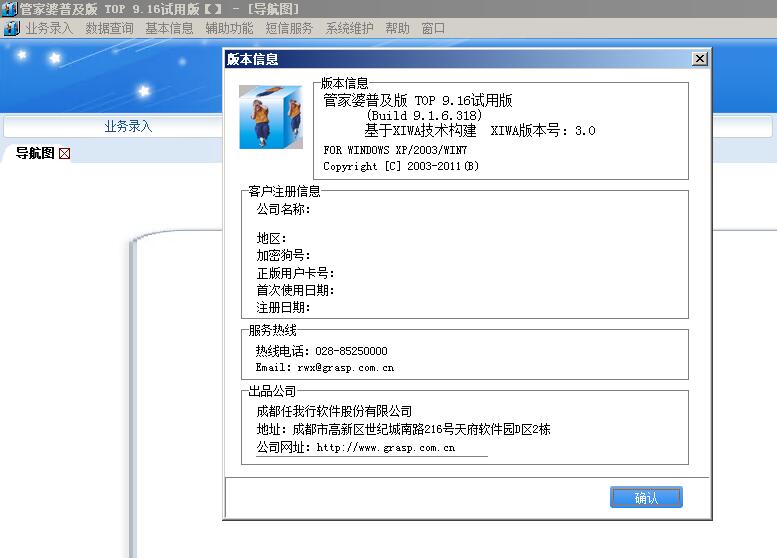777x558 pixels.
Task: Click the Build 9.1.6.318 text
Action: coord(424,115)
